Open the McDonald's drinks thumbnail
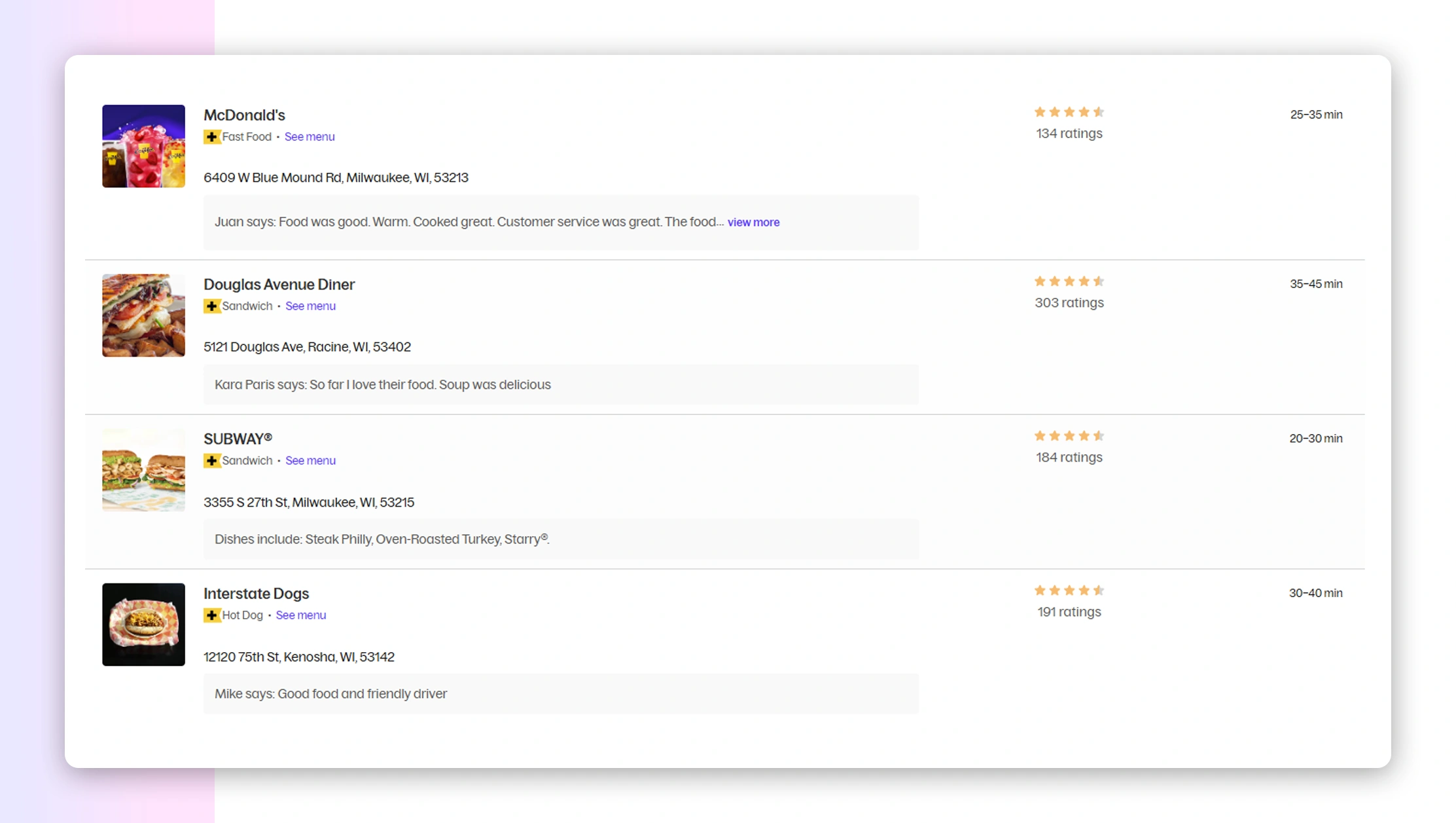This screenshot has height=823, width=1456. 143,146
